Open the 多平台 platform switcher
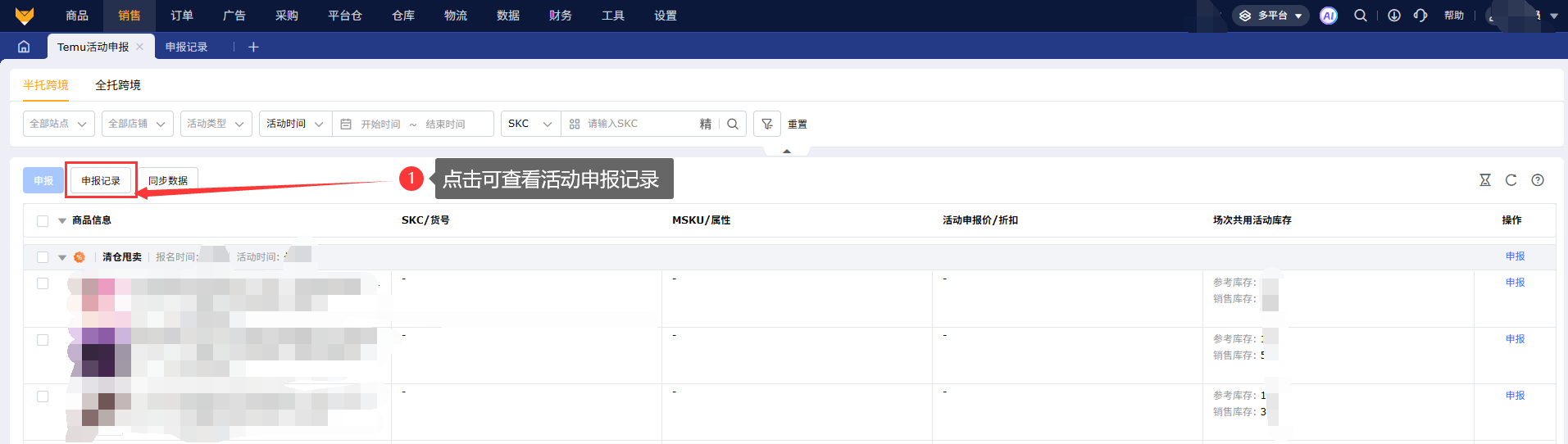Screen dimensions: 1568x444 pos(1270,16)
